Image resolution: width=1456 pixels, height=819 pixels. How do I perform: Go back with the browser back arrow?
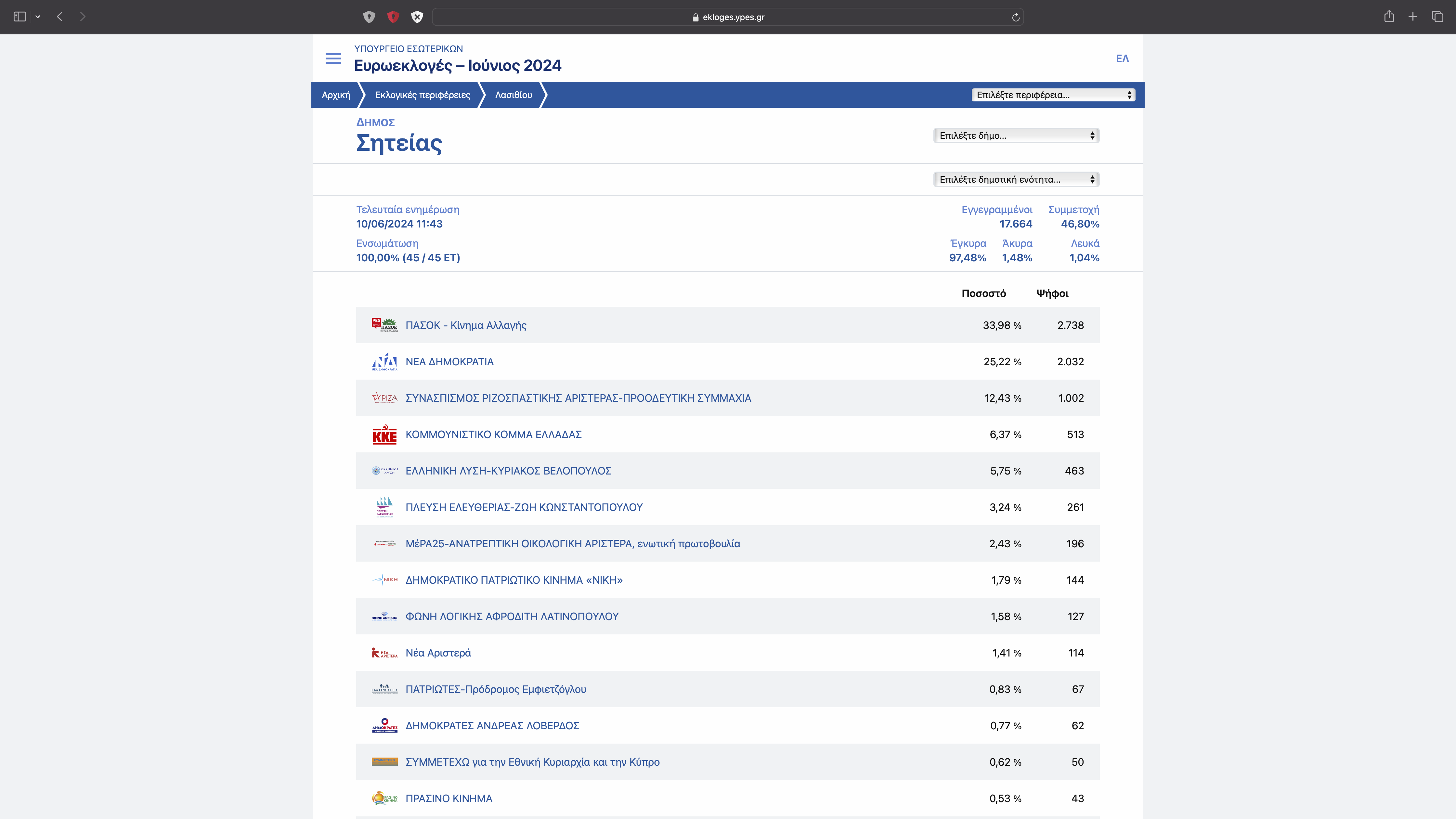coord(60,17)
